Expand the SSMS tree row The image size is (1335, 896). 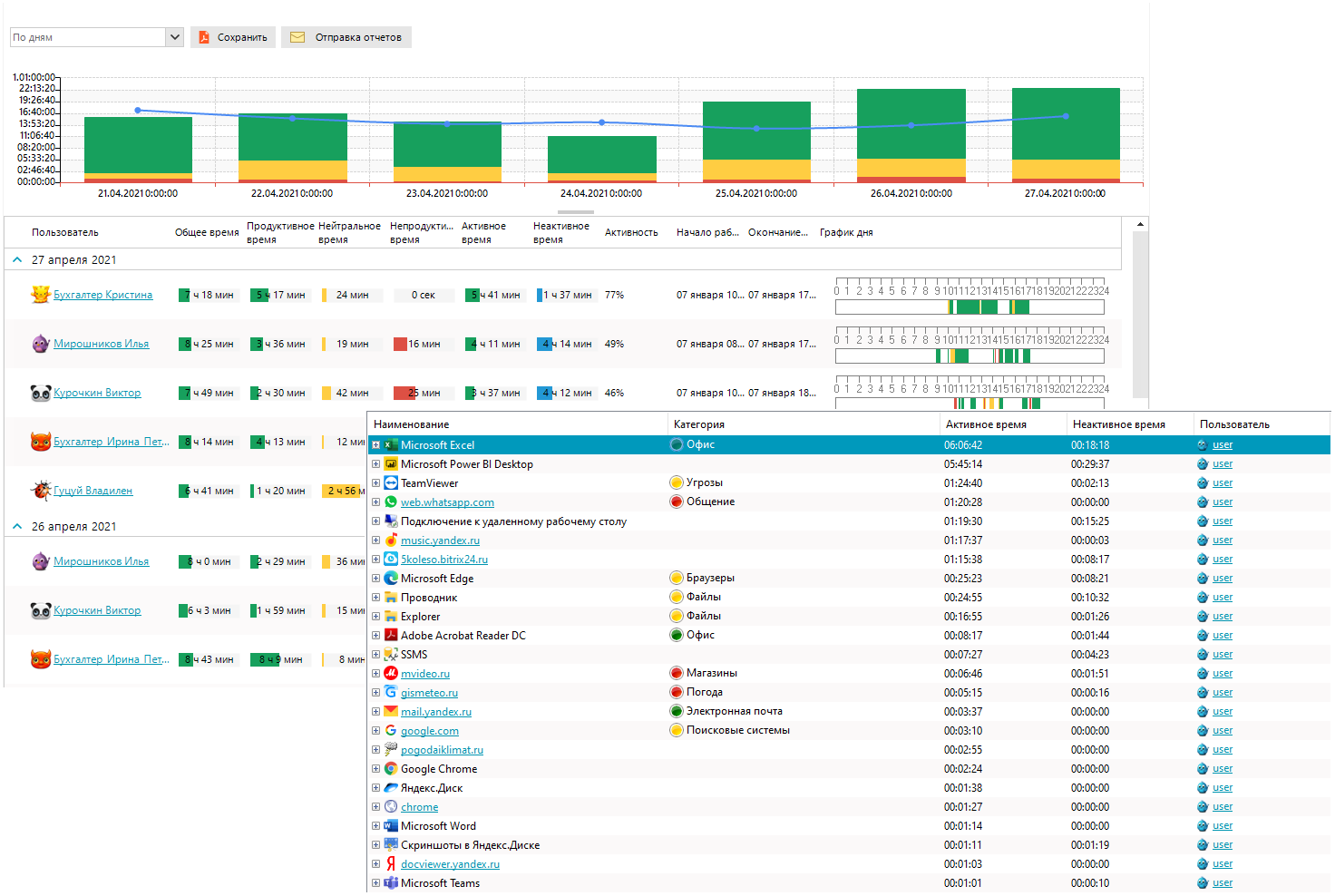pyautogui.click(x=375, y=655)
